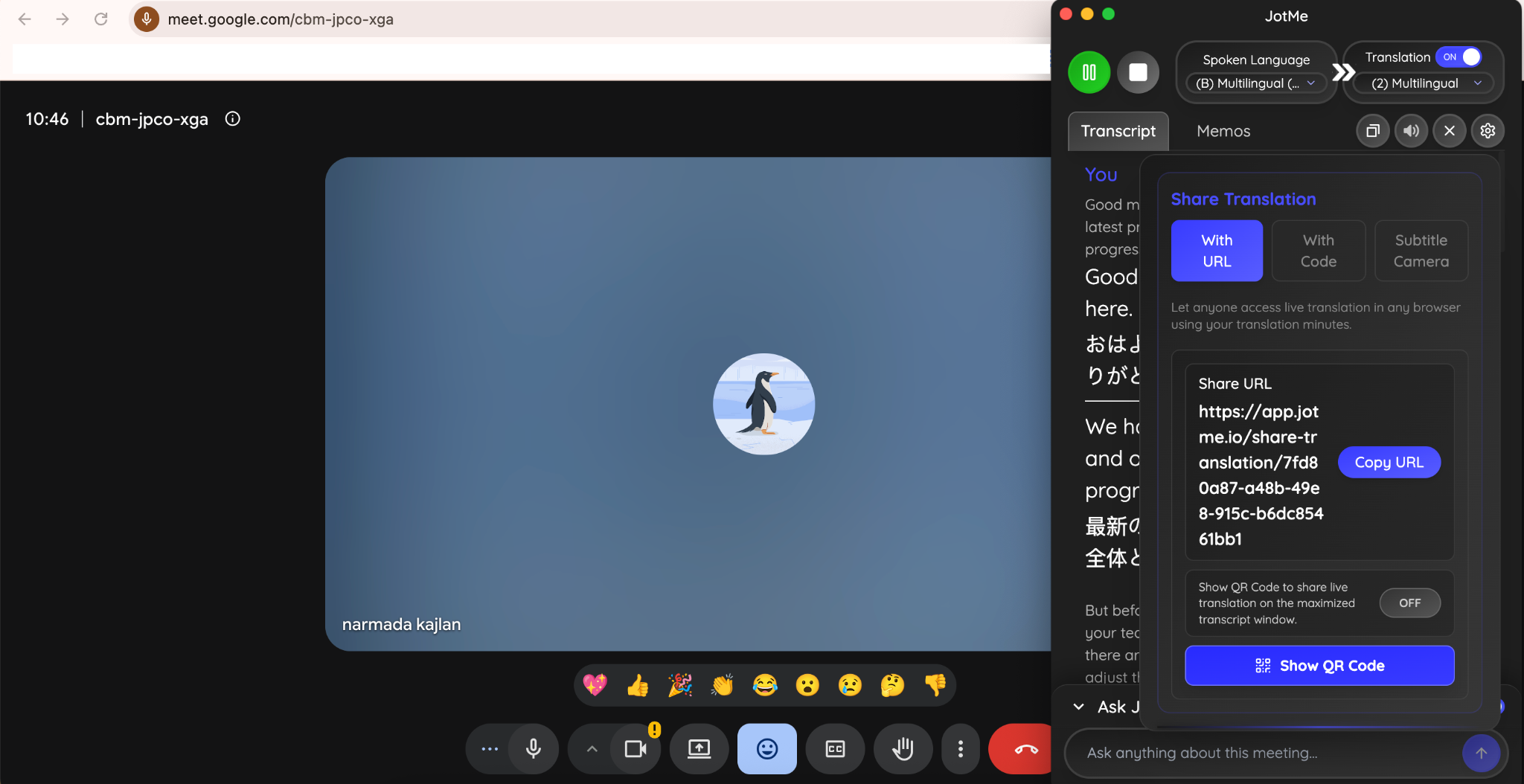Viewport: 1524px width, 784px height.
Task: Toggle the QR code OFF switch
Action: [1409, 603]
